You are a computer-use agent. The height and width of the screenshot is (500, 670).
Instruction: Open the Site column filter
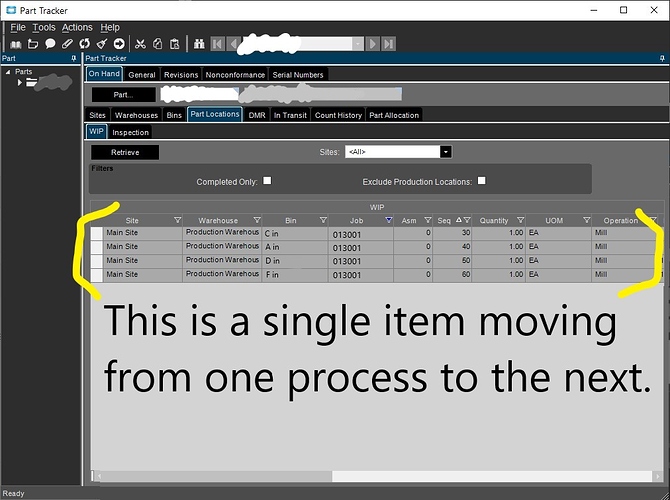(x=177, y=220)
